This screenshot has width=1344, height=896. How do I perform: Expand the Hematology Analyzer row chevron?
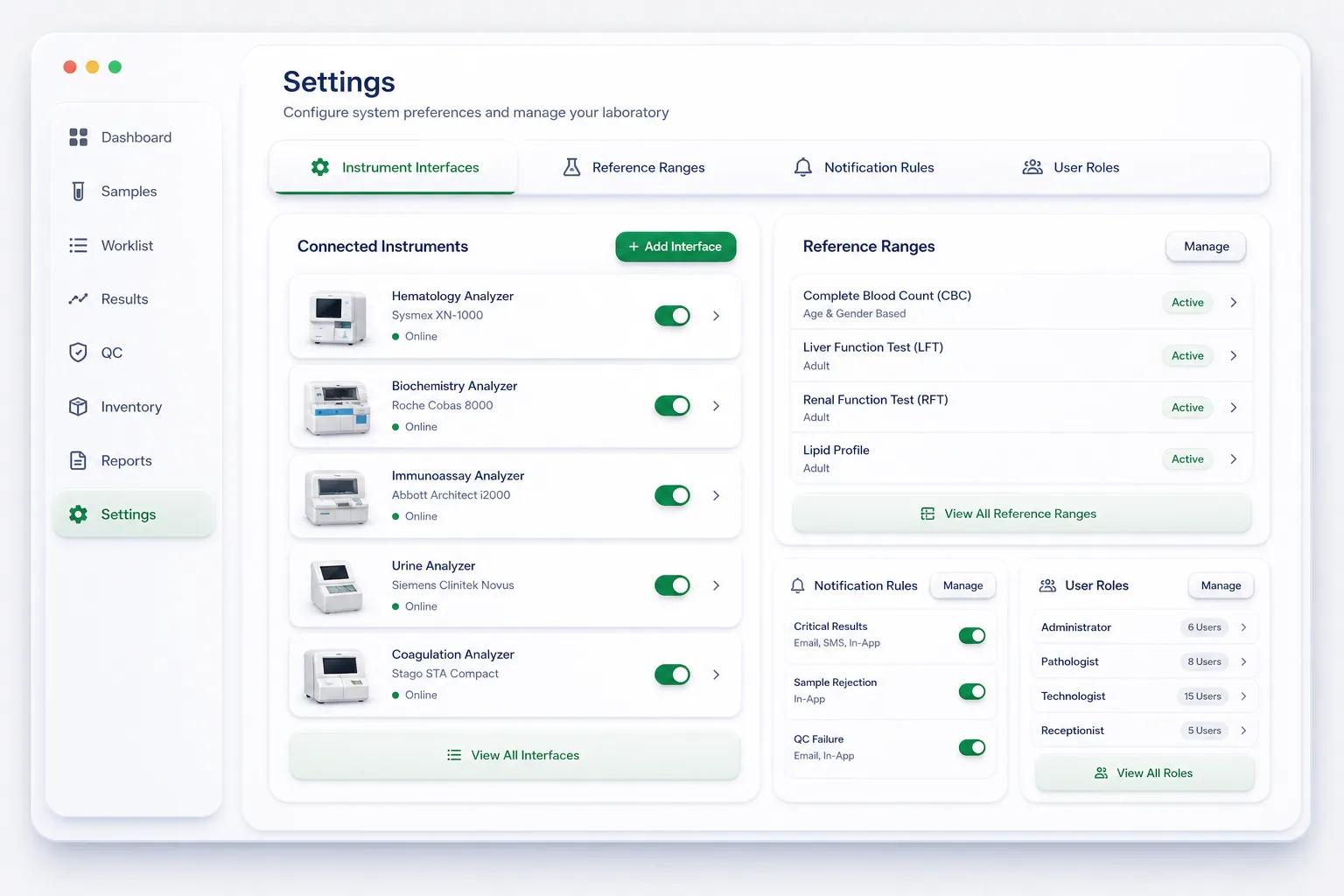[x=716, y=316]
